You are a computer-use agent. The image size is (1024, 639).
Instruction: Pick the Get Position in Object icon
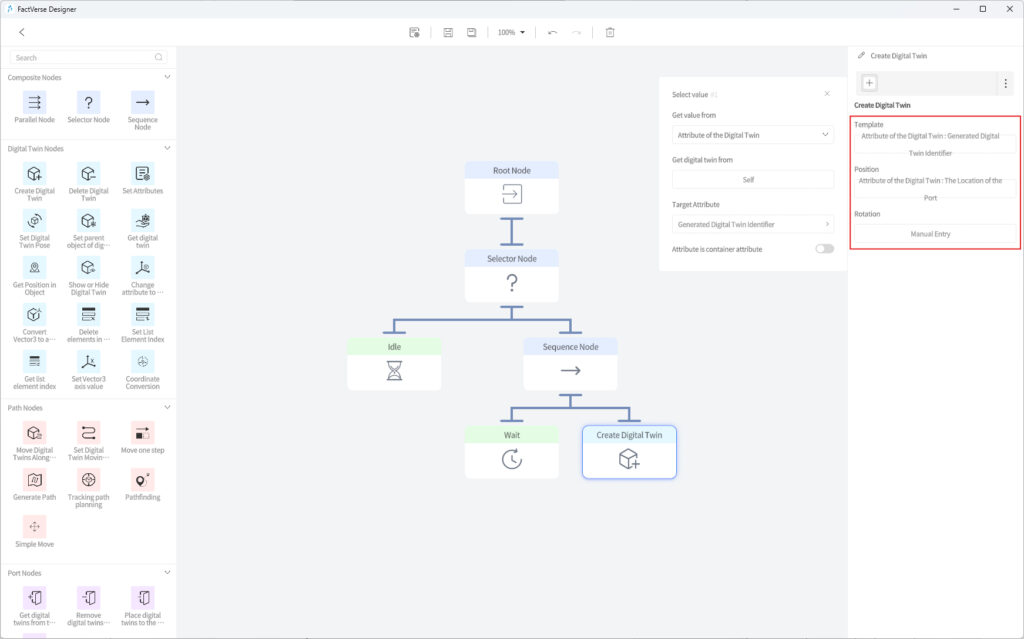35,268
